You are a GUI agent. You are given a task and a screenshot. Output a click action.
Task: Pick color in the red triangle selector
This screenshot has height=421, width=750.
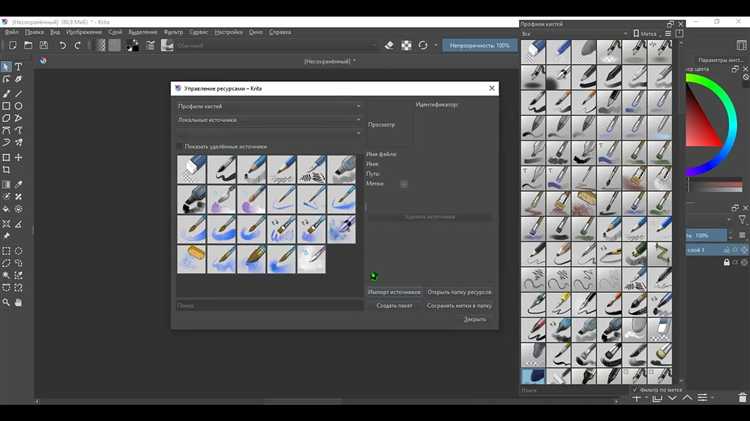699,121
